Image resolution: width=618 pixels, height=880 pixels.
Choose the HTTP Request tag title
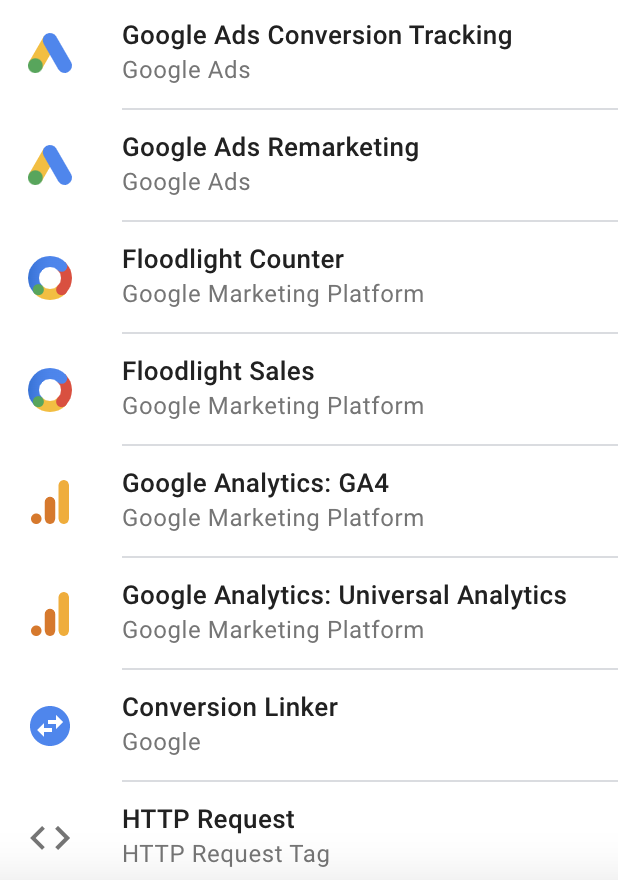coord(208,819)
